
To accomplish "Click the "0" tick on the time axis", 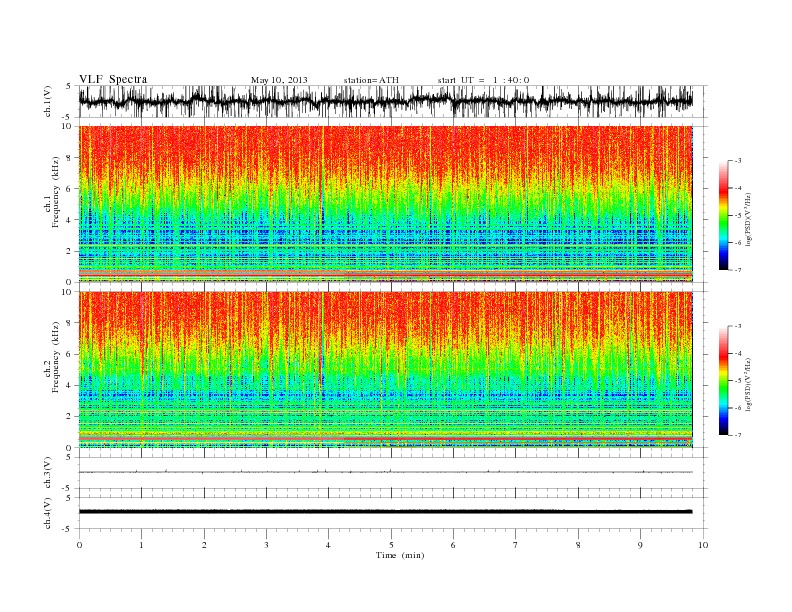I will pos(79,545).
